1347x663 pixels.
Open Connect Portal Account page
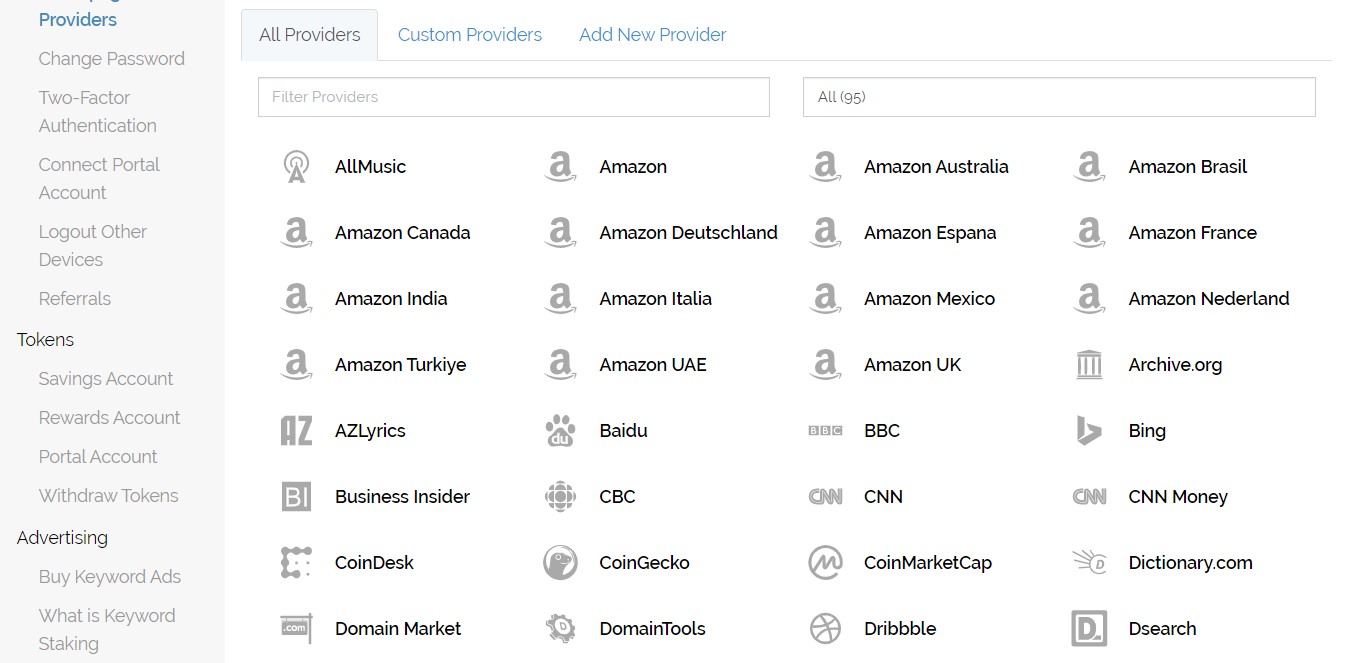tap(99, 179)
